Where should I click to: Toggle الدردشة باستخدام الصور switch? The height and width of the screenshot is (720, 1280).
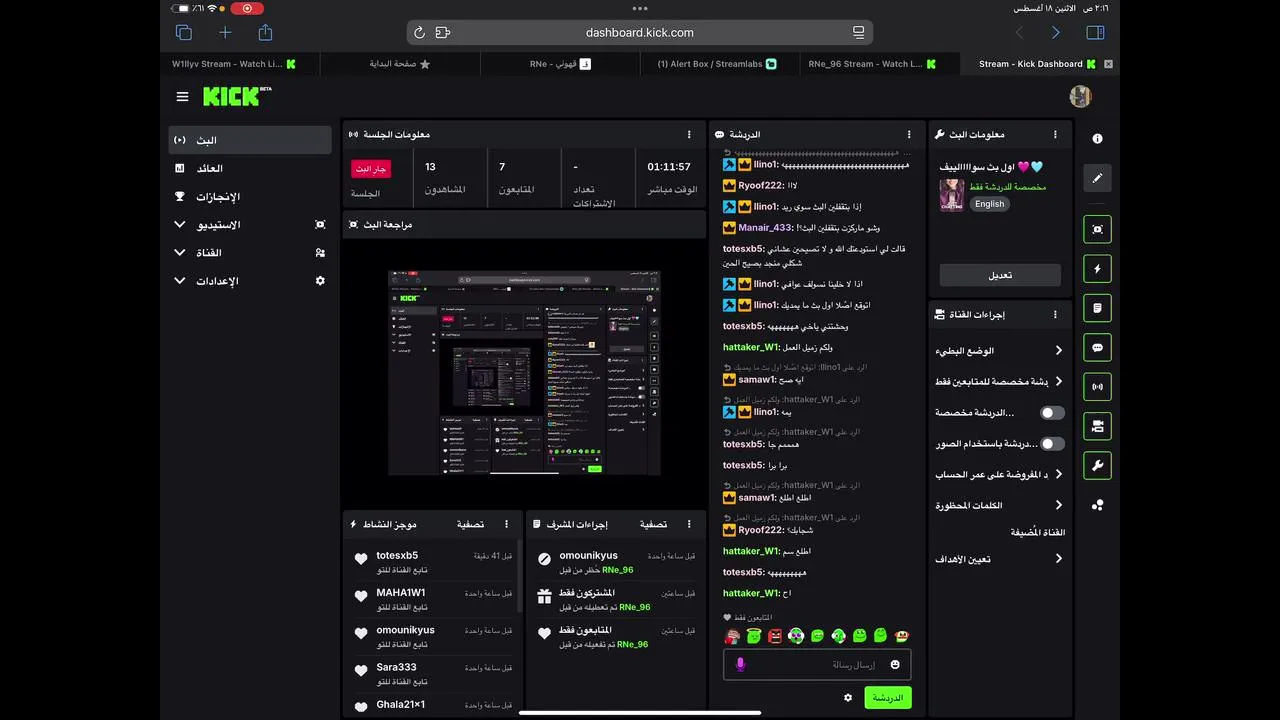1052,443
